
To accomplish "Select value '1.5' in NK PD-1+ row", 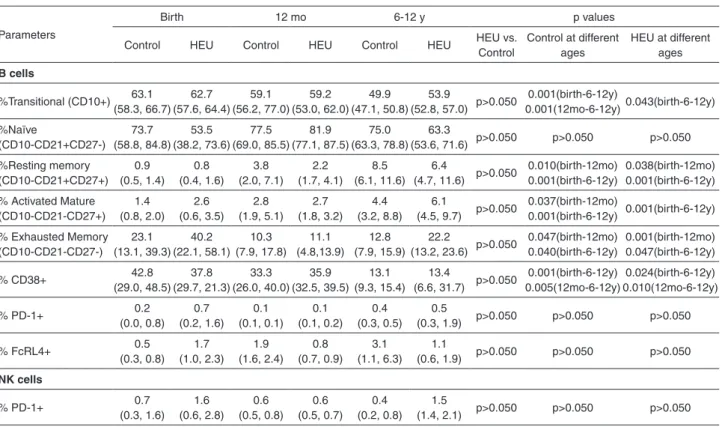I will point(439,400).
